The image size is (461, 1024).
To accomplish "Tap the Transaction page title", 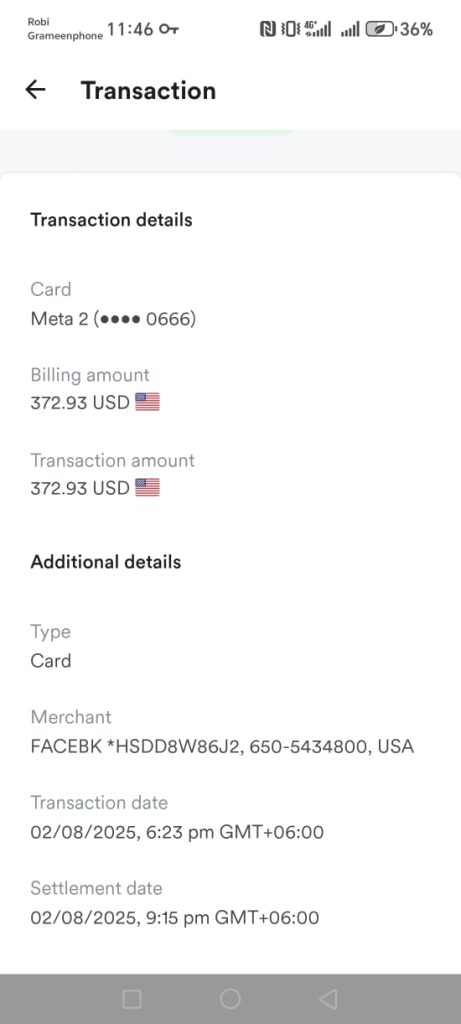I will [x=148, y=90].
